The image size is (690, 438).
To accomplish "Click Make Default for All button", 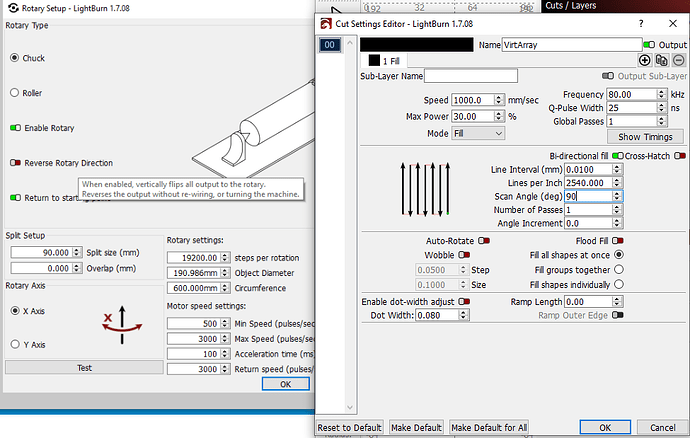I will click(489, 427).
